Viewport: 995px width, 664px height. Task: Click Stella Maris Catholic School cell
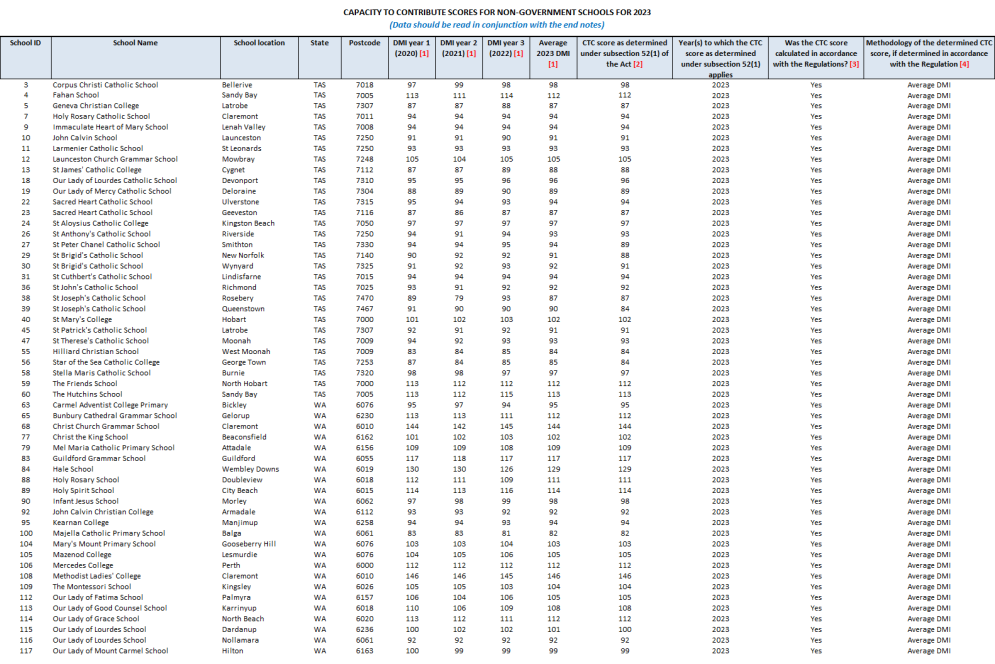[x=102, y=373]
